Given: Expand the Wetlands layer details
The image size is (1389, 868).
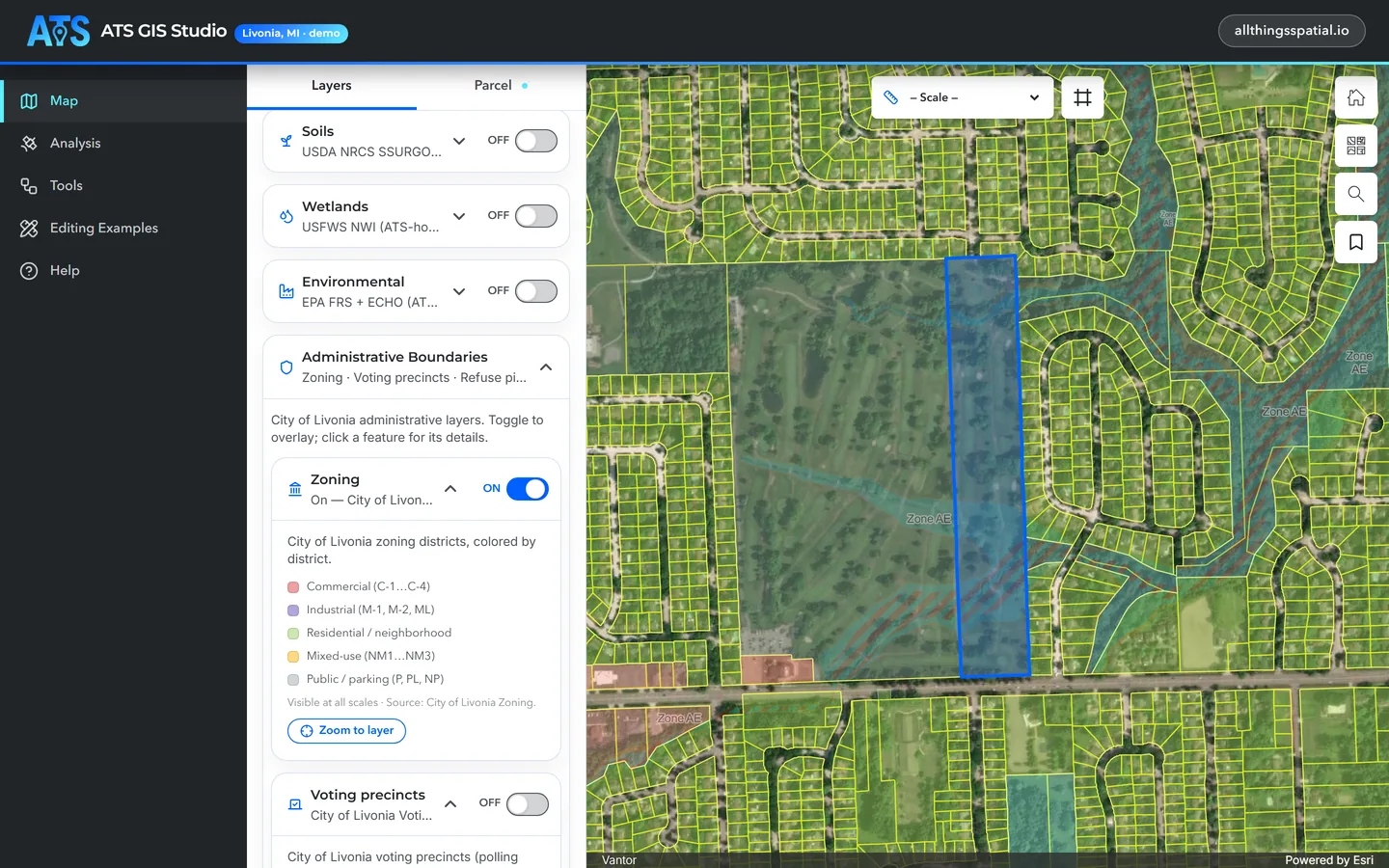Looking at the screenshot, I should pyautogui.click(x=459, y=216).
